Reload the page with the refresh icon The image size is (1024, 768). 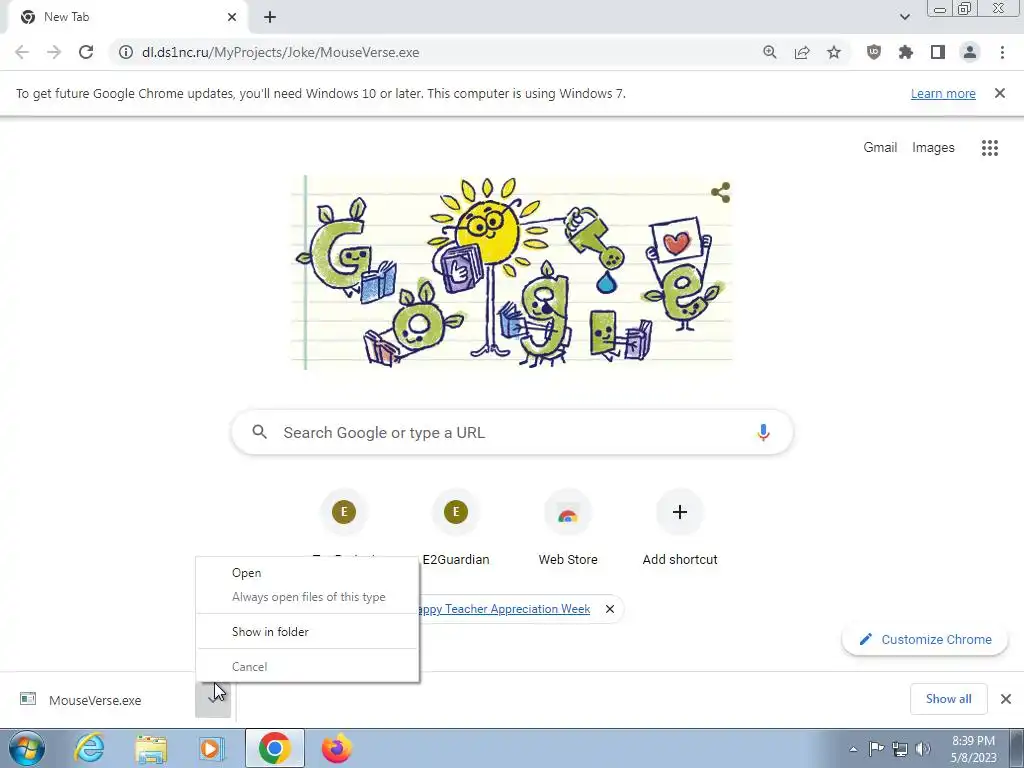pyautogui.click(x=86, y=52)
